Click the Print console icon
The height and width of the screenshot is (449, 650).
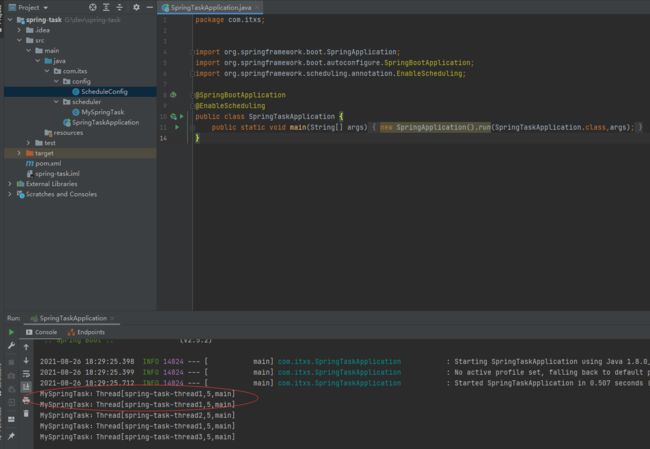tap(26, 400)
